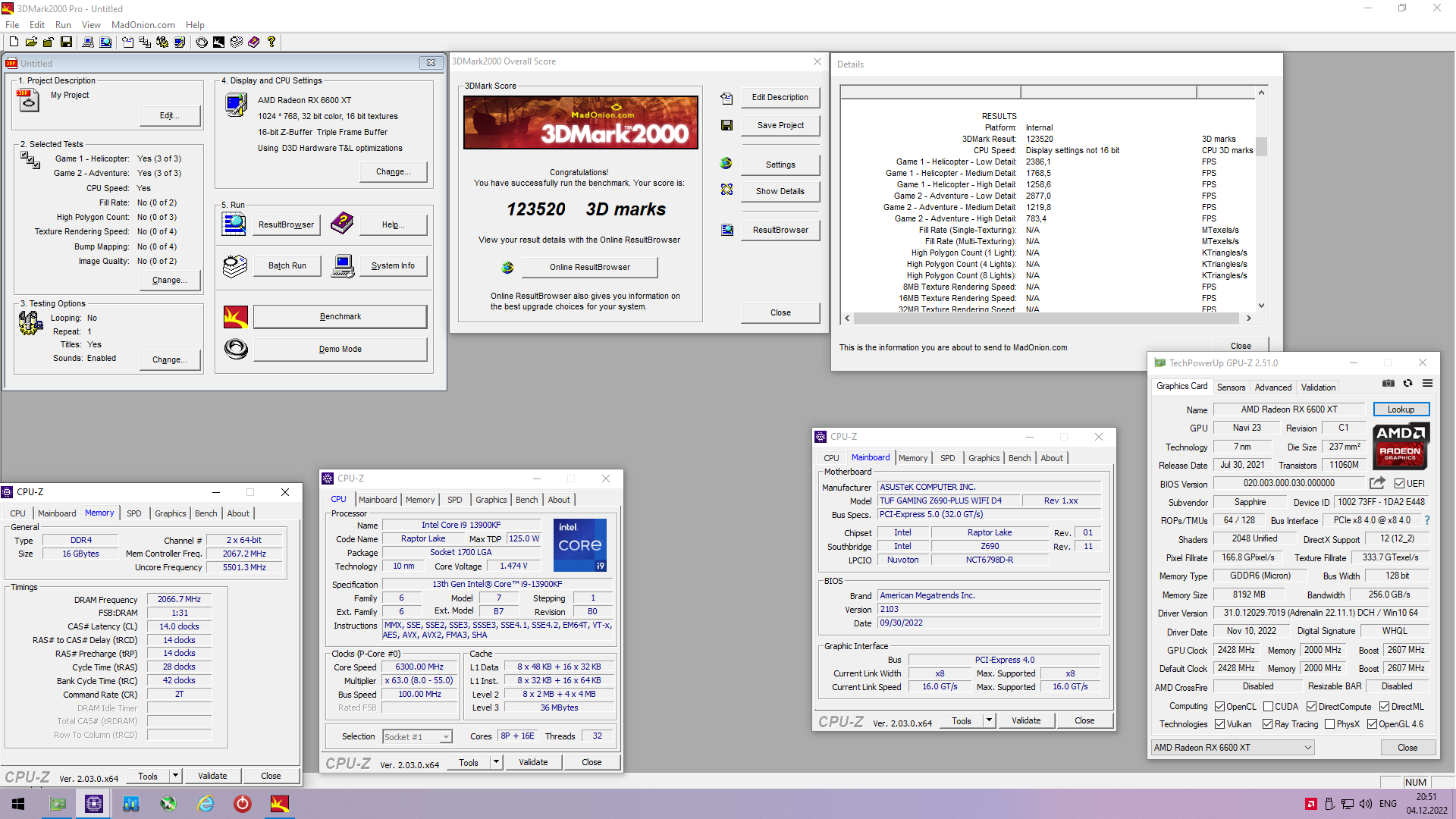1456x819 pixels.
Task: Toggle the OpenCL checkbox
Action: click(1219, 707)
